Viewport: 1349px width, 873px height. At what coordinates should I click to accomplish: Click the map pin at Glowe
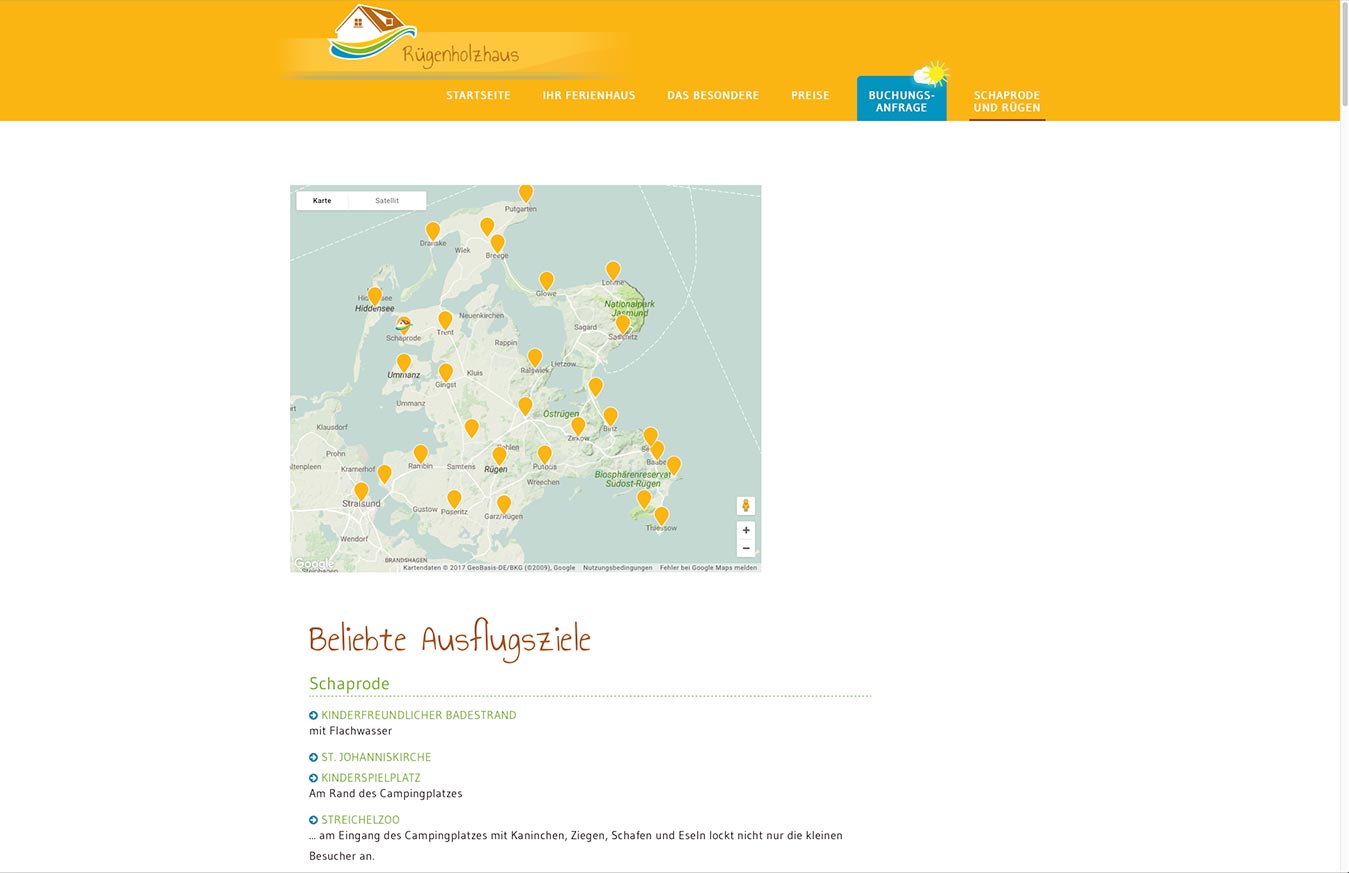(x=546, y=280)
